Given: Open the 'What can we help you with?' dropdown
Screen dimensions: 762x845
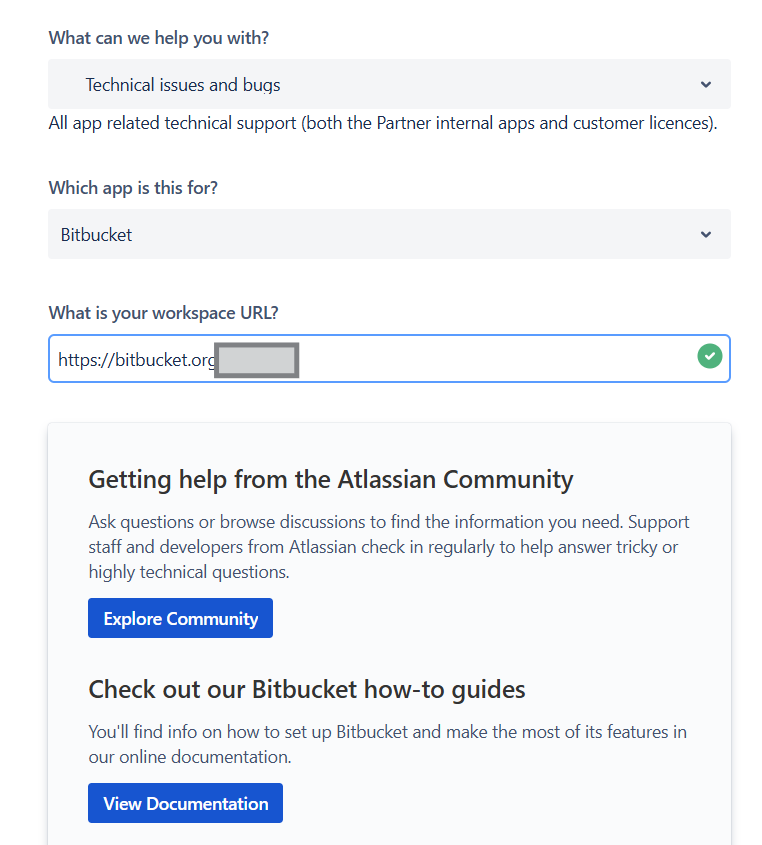Looking at the screenshot, I should point(389,84).
